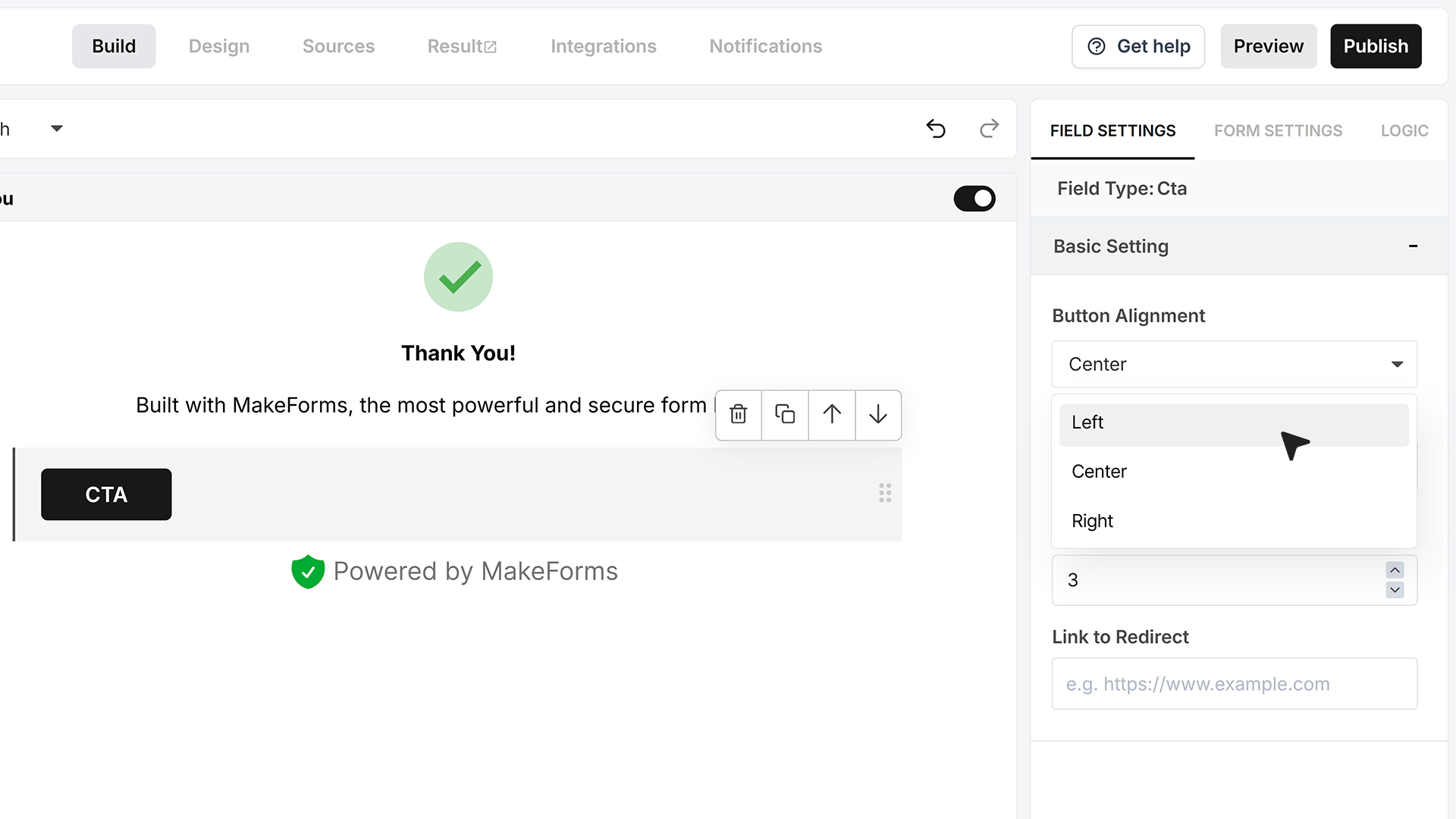Toggle the Thank You page switch
1456x819 pixels.
click(x=974, y=199)
